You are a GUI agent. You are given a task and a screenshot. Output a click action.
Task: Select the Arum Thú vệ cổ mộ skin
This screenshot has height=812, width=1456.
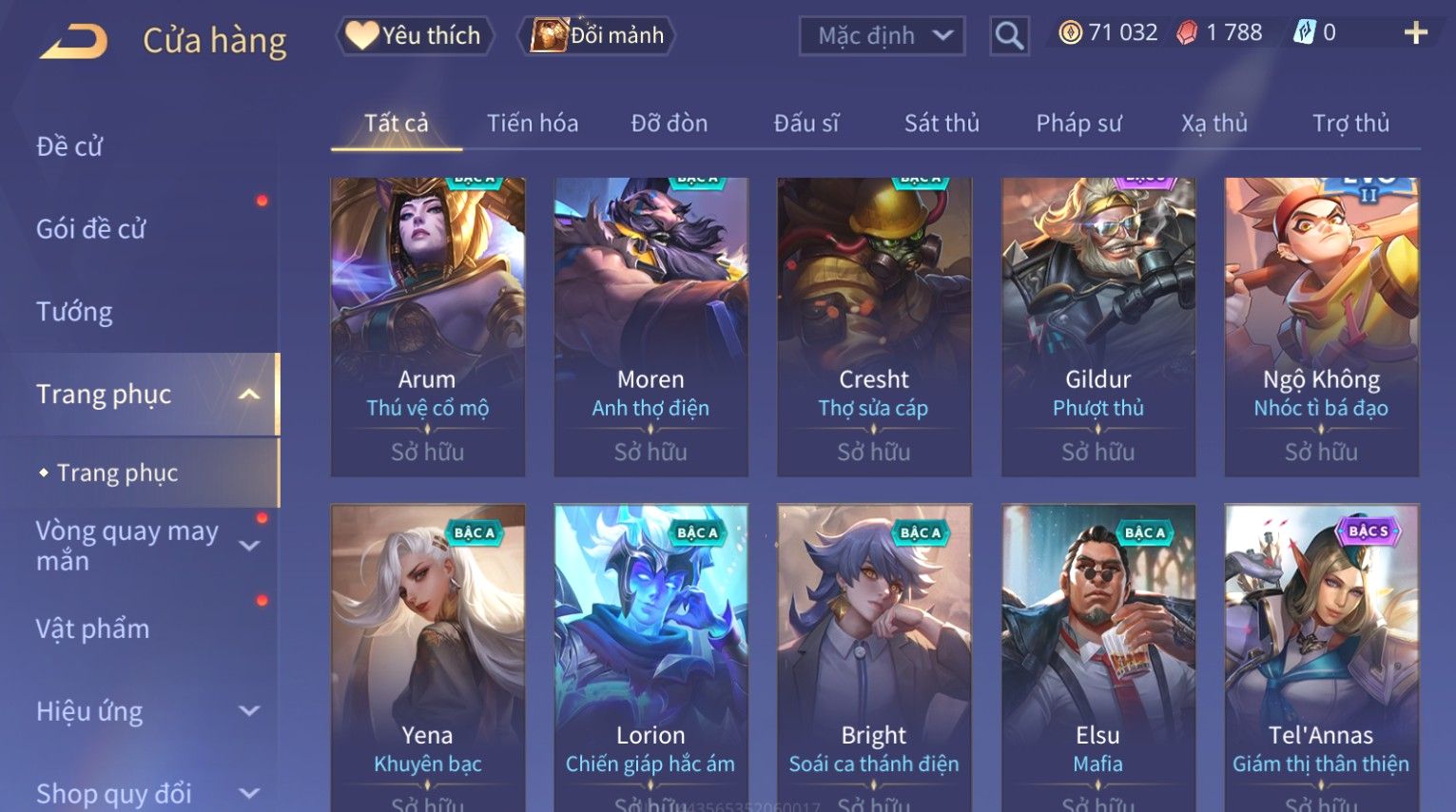click(427, 327)
